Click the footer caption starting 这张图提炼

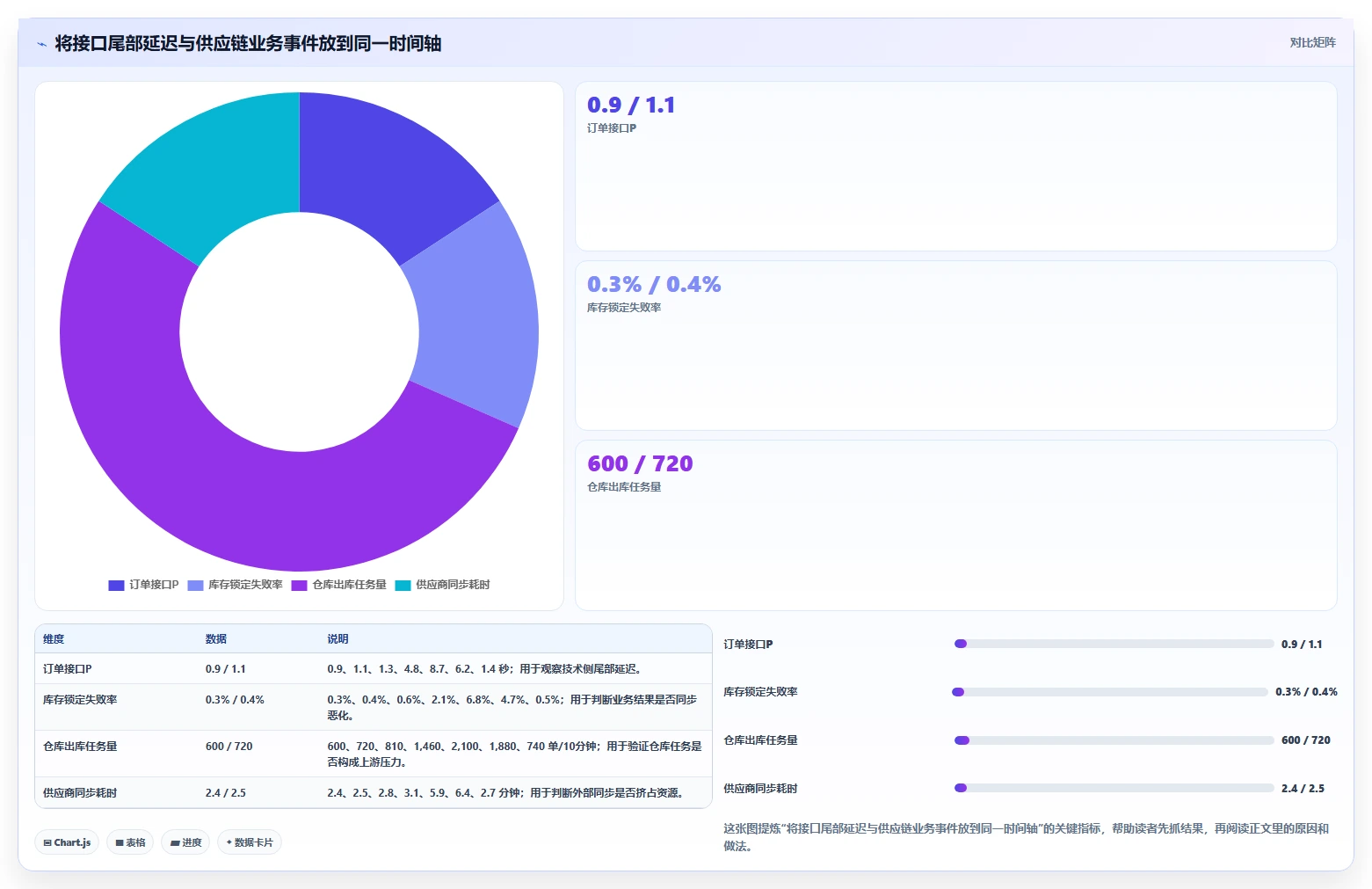pyautogui.click(x=1026, y=837)
